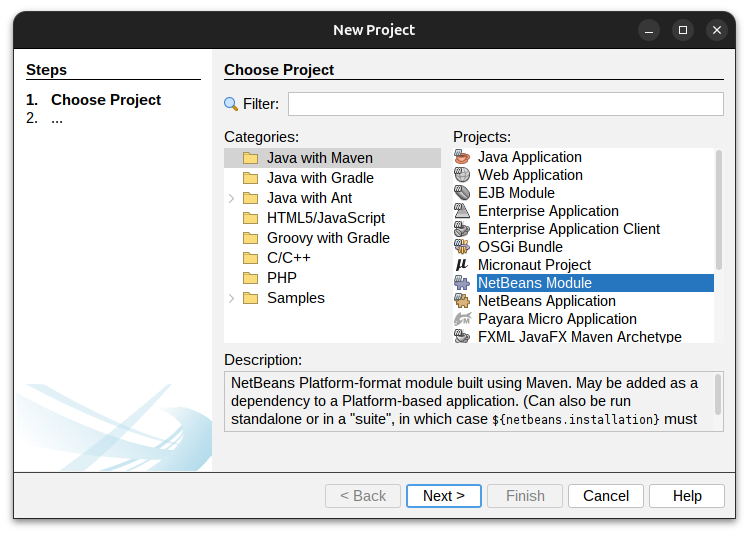Click the OSGi Bundle icon
749x535 pixels.
pyautogui.click(x=462, y=247)
